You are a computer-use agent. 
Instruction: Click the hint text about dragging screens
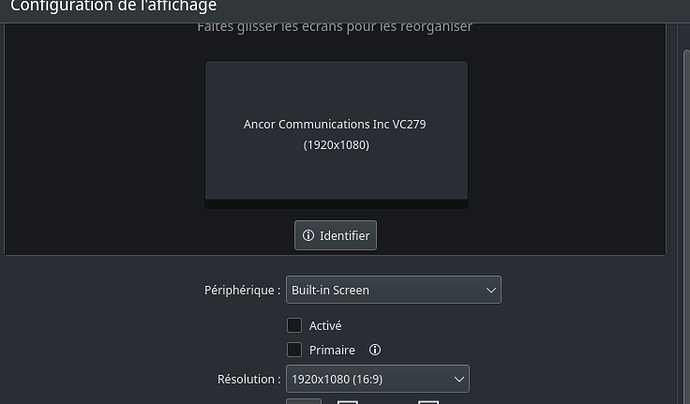[x=334, y=27]
